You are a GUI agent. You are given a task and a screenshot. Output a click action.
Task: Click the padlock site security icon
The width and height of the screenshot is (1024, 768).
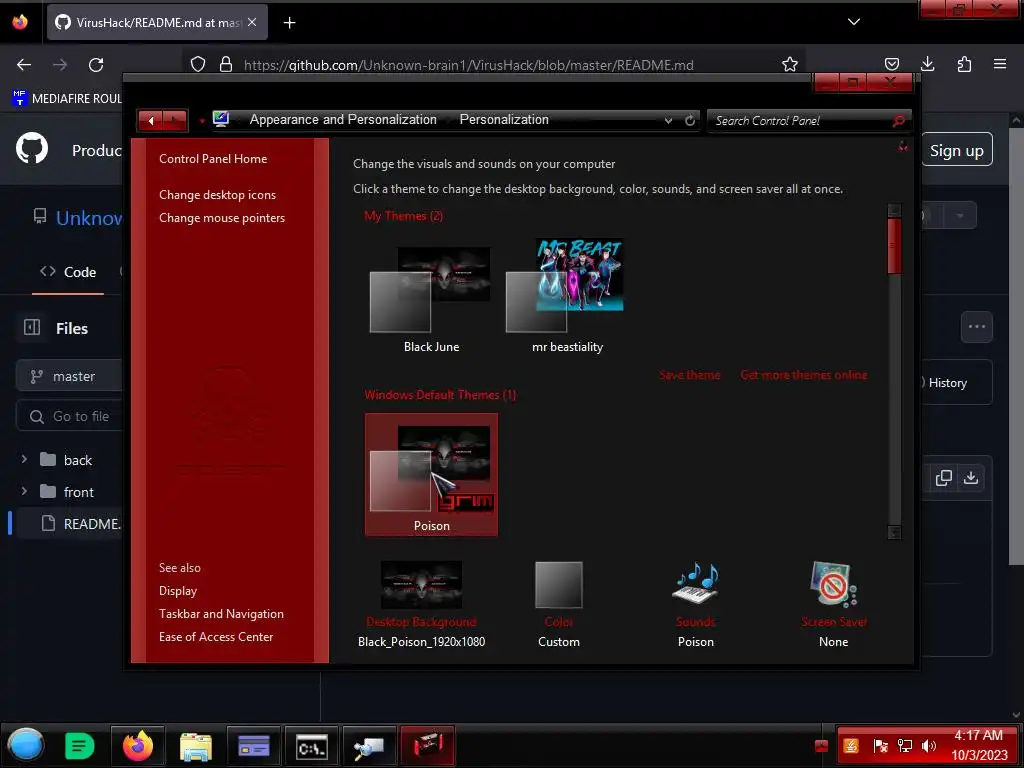(x=226, y=64)
